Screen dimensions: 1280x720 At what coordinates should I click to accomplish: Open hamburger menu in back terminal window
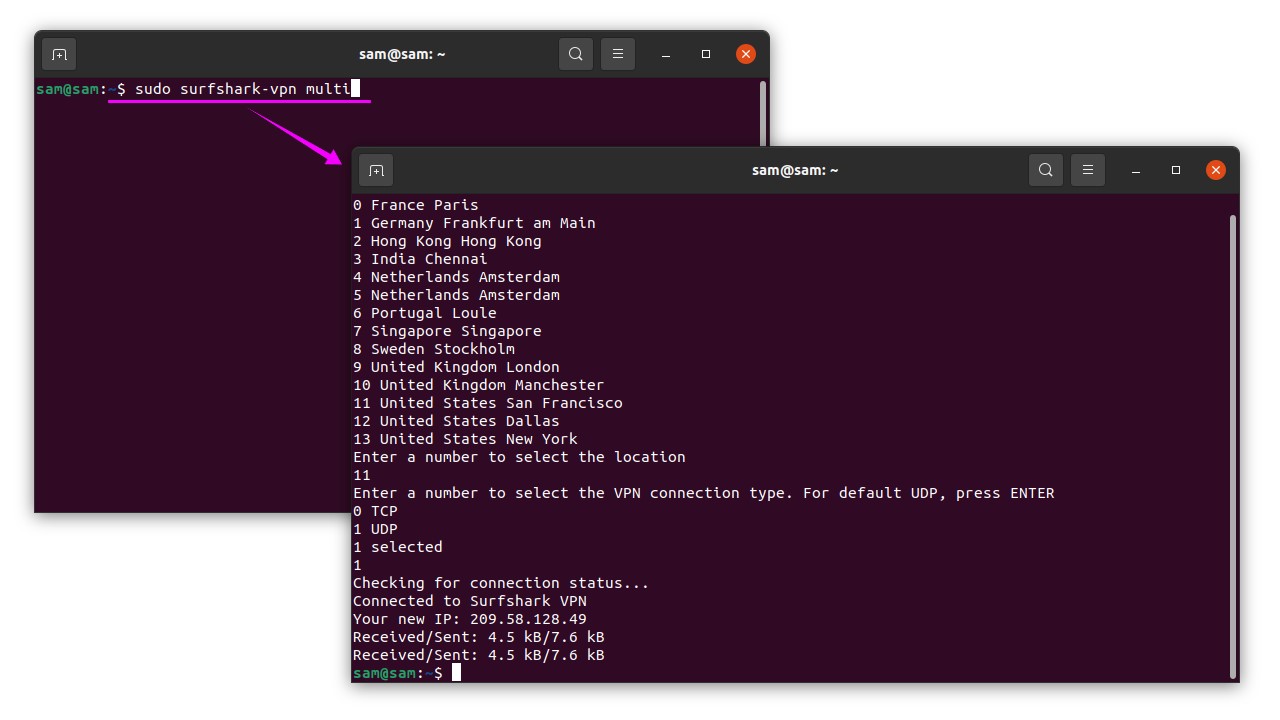coord(618,54)
